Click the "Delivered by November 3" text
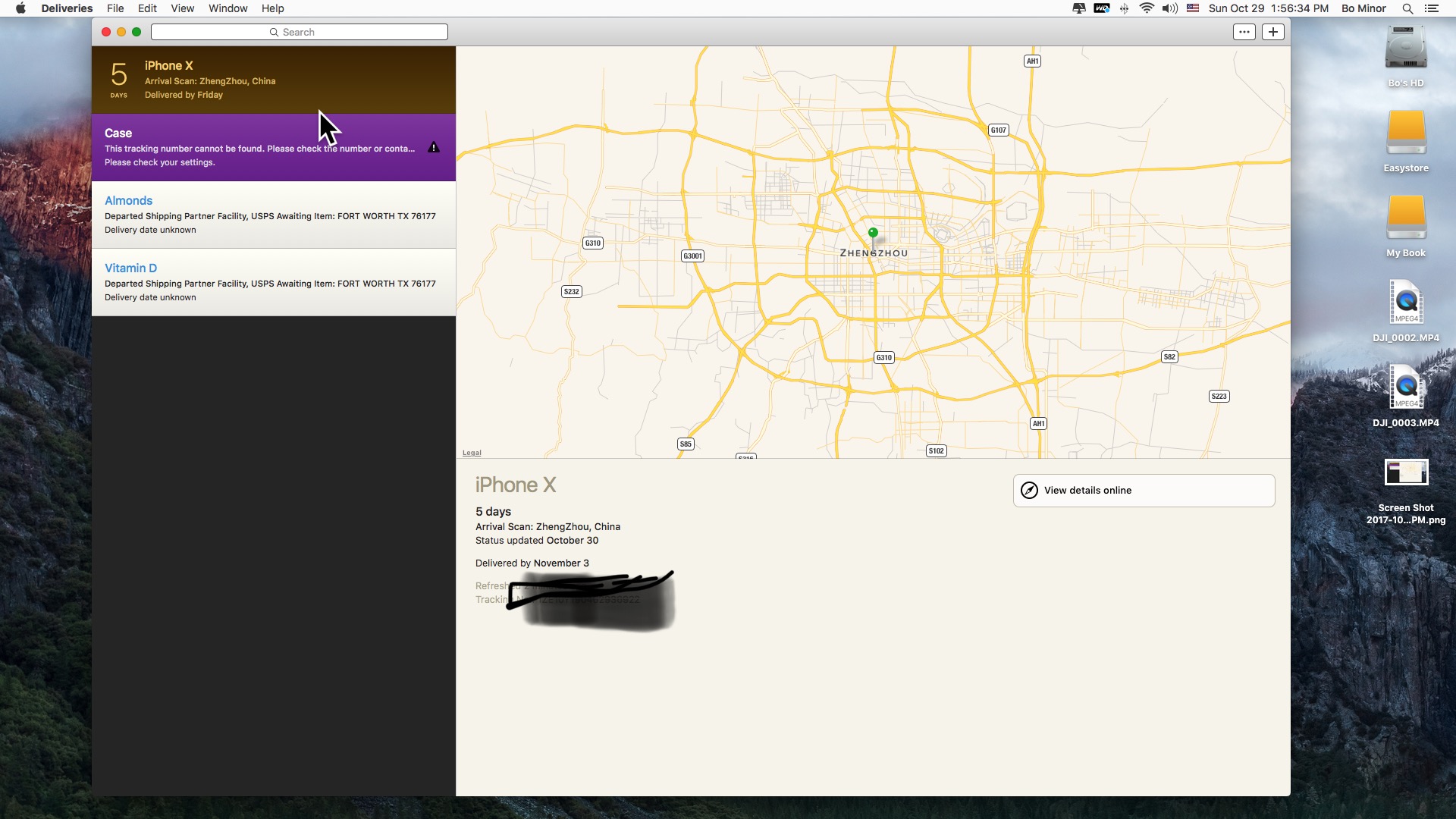Viewport: 1456px width, 819px height. click(532, 563)
